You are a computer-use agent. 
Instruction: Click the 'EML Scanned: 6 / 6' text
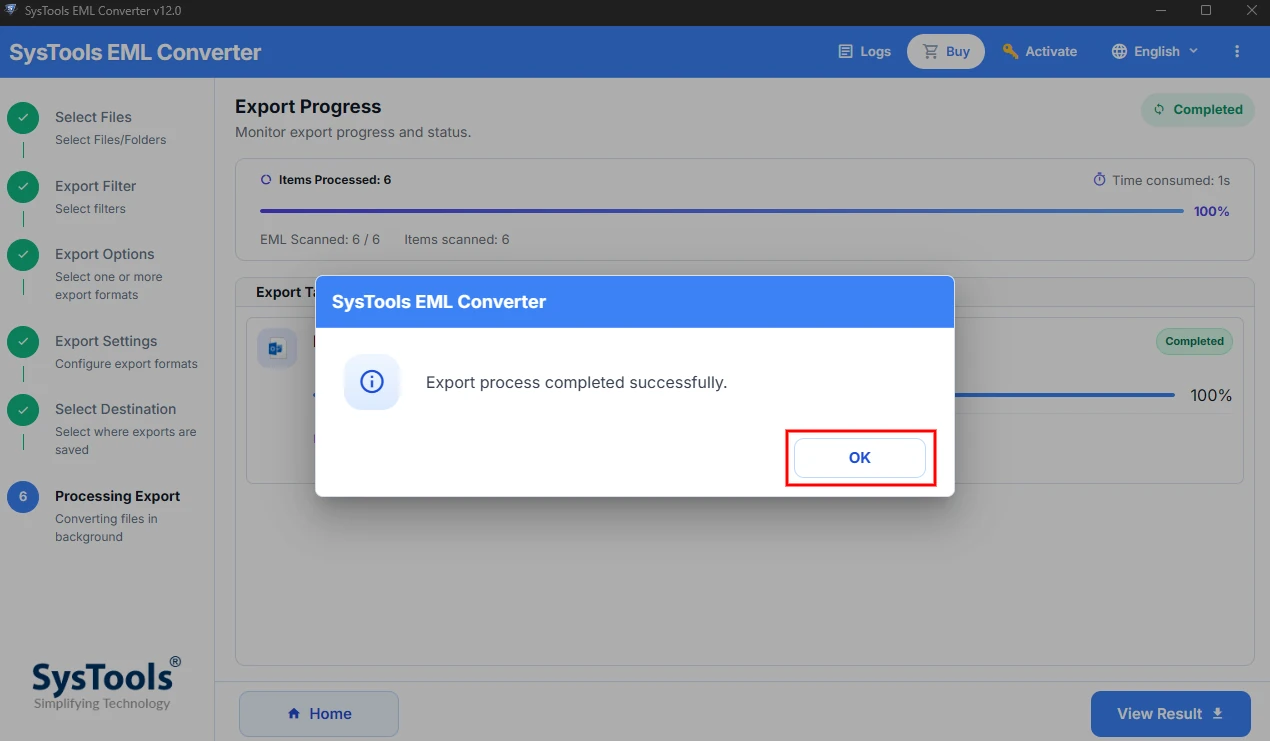point(320,240)
